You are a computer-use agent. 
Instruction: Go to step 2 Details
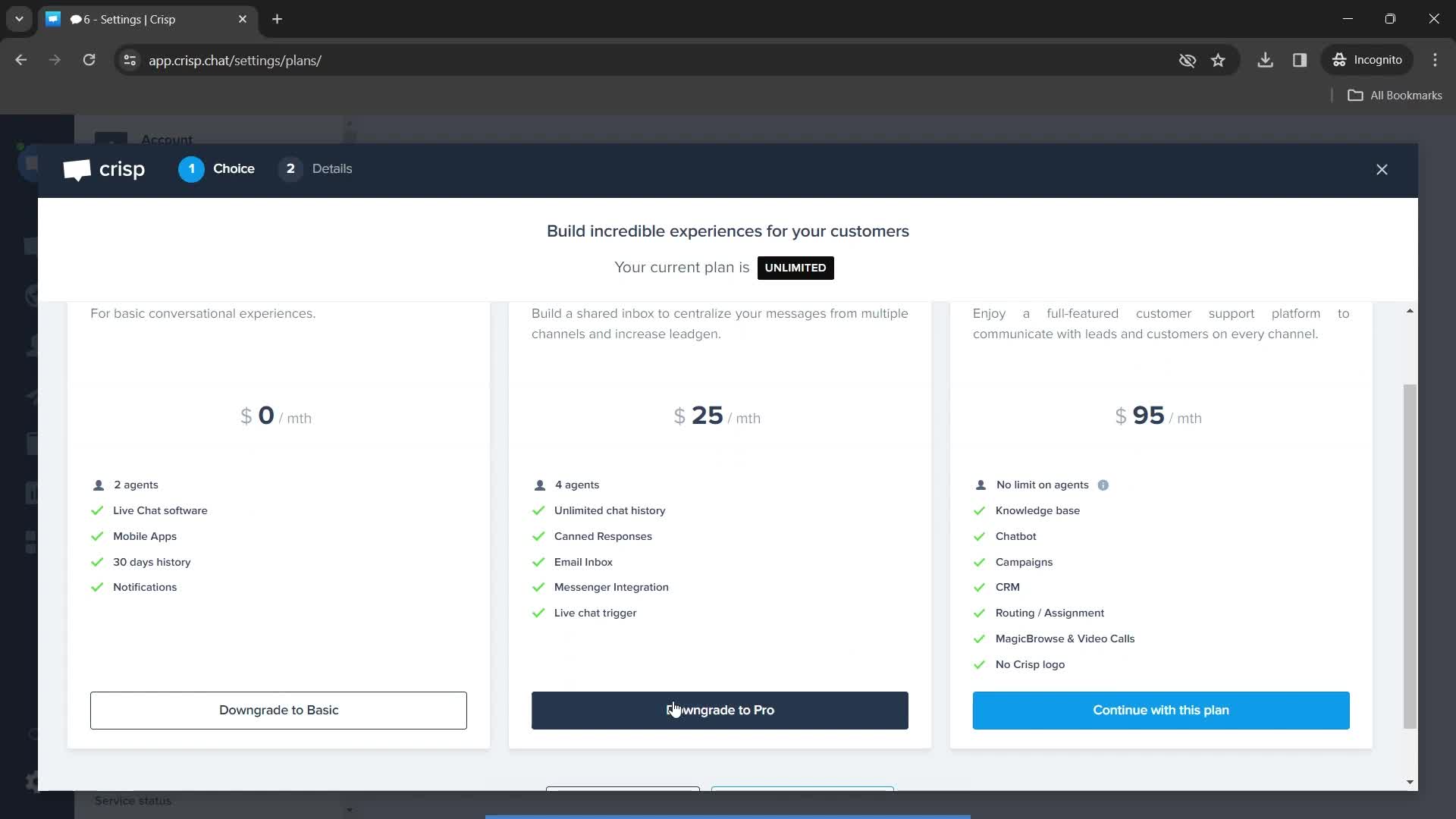pyautogui.click(x=315, y=169)
